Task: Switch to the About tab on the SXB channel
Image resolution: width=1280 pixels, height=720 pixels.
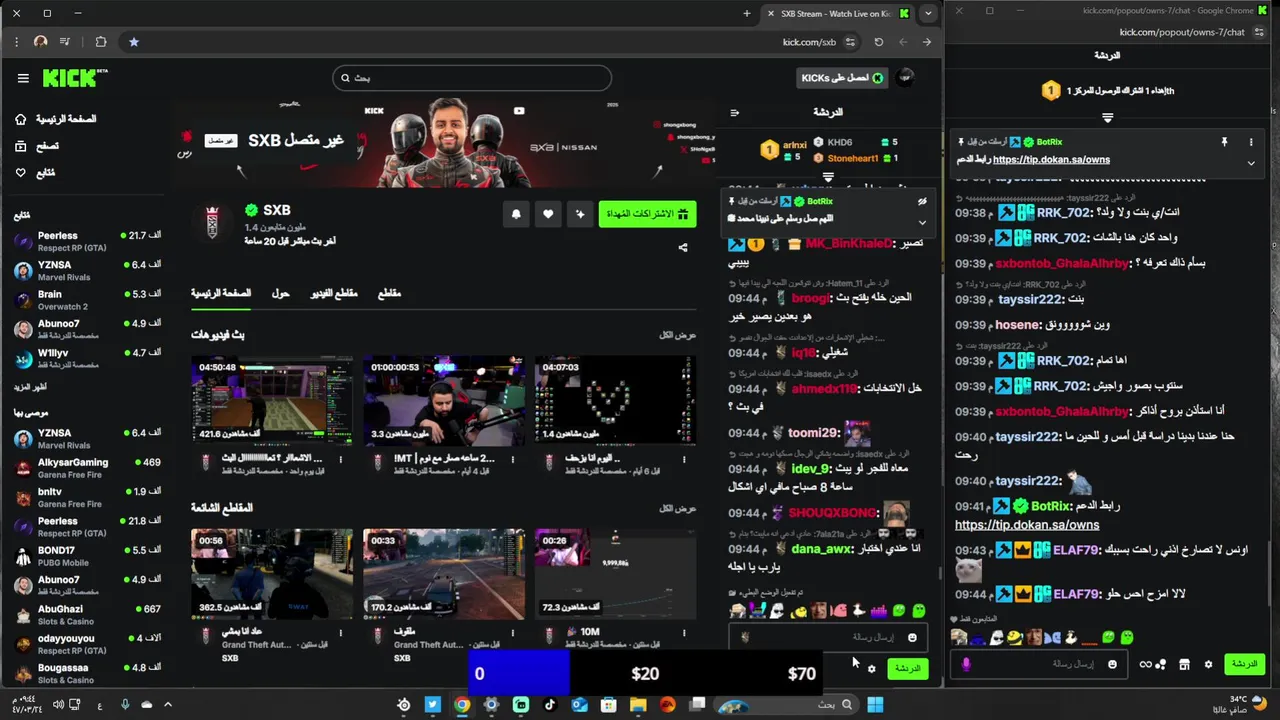Action: point(281,293)
